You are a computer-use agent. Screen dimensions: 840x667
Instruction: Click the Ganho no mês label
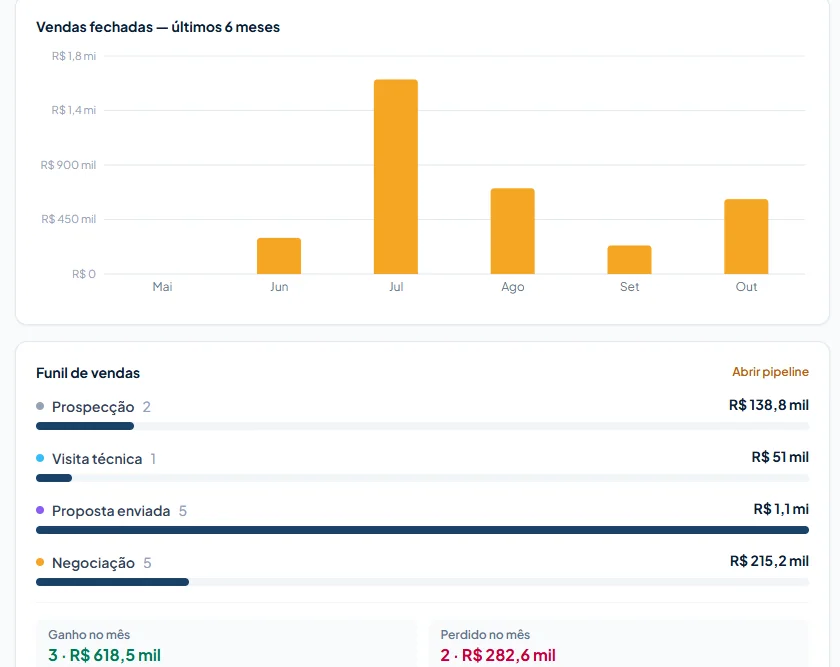point(89,635)
